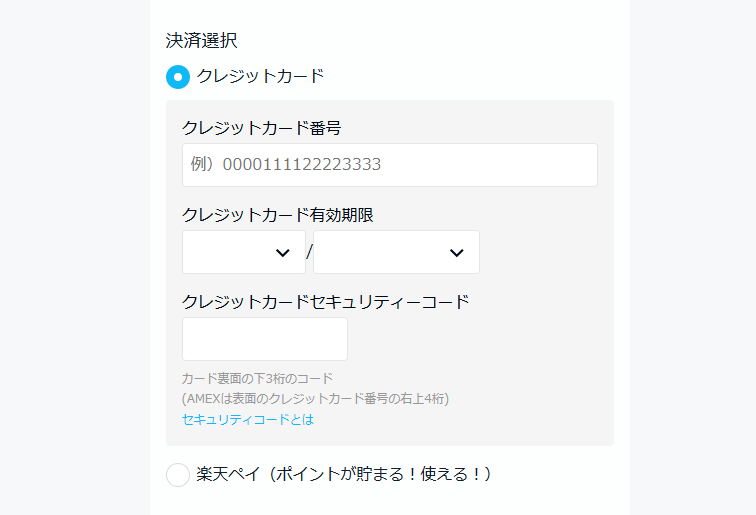Select the クレジットカード radio button
Screen dimensions: 756x515
pyautogui.click(x=178, y=76)
